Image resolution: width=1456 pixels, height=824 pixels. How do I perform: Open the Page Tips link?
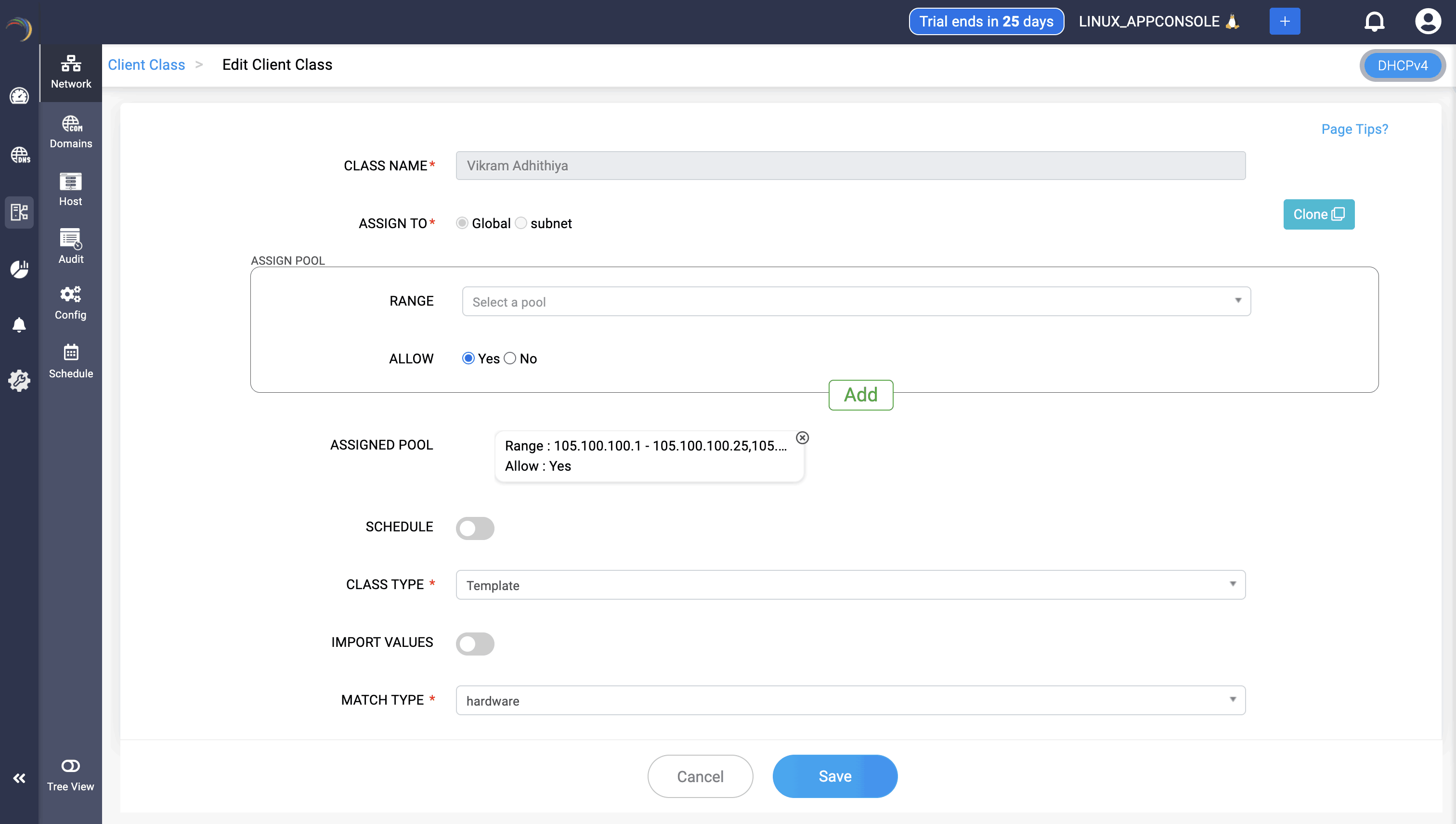click(x=1354, y=129)
